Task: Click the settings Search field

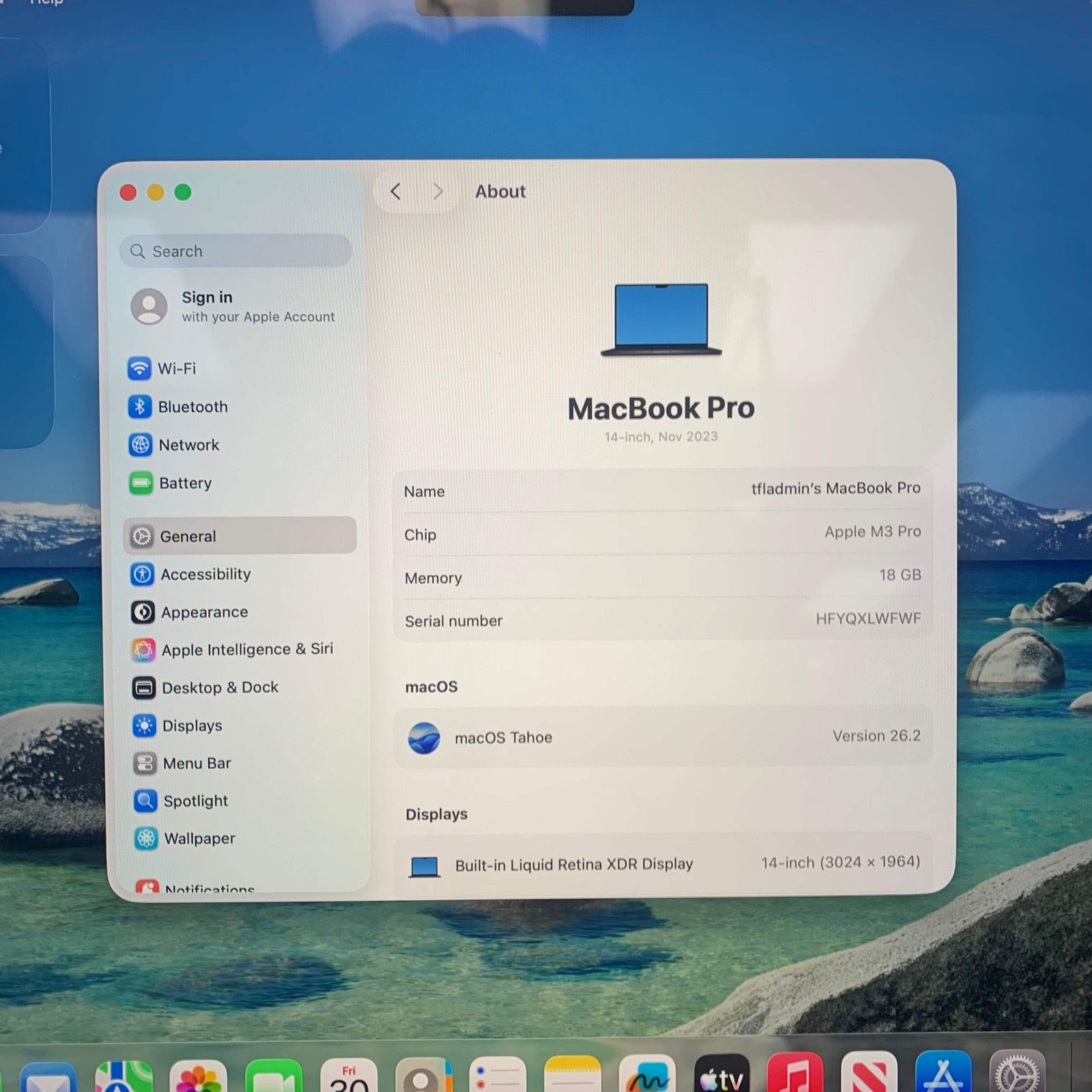Action: pyautogui.click(x=236, y=251)
